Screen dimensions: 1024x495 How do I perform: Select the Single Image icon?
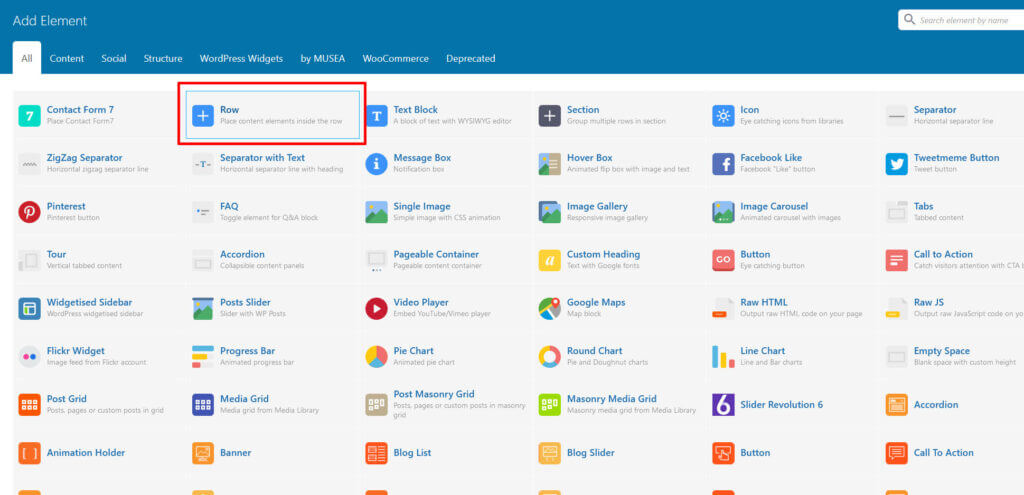[x=376, y=212]
